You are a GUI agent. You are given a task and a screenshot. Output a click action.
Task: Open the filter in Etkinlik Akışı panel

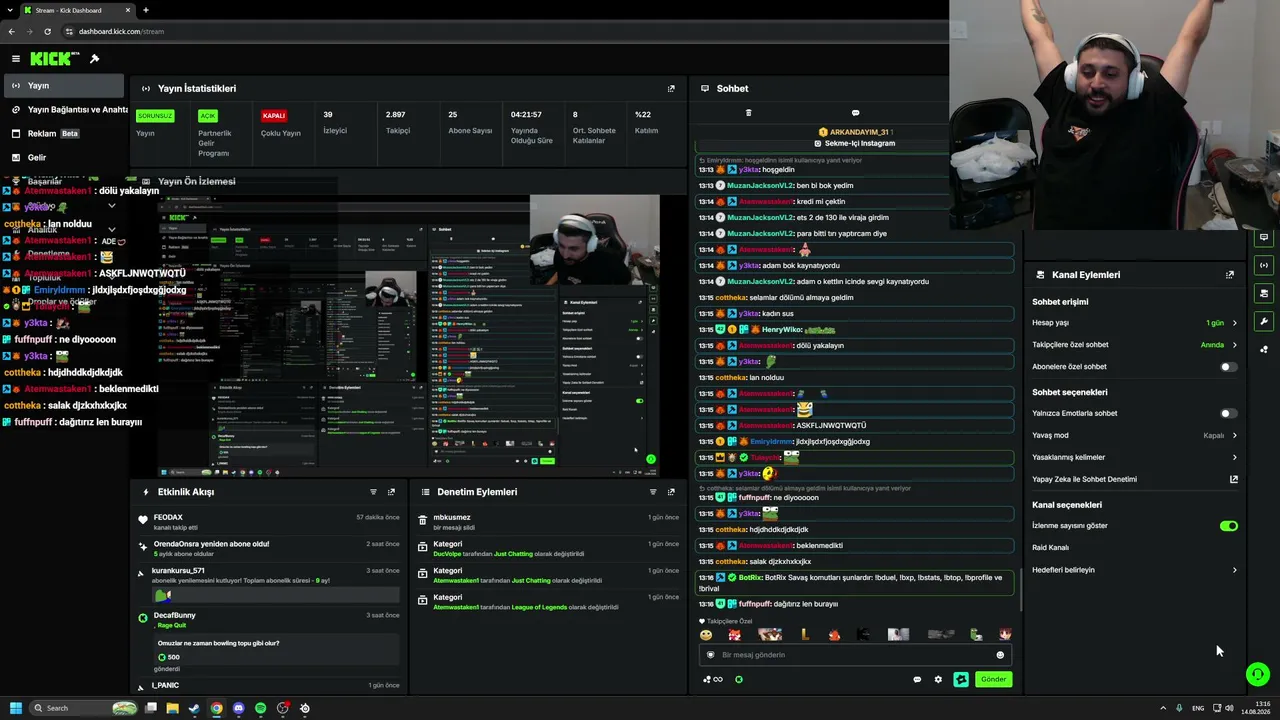pyautogui.click(x=373, y=492)
